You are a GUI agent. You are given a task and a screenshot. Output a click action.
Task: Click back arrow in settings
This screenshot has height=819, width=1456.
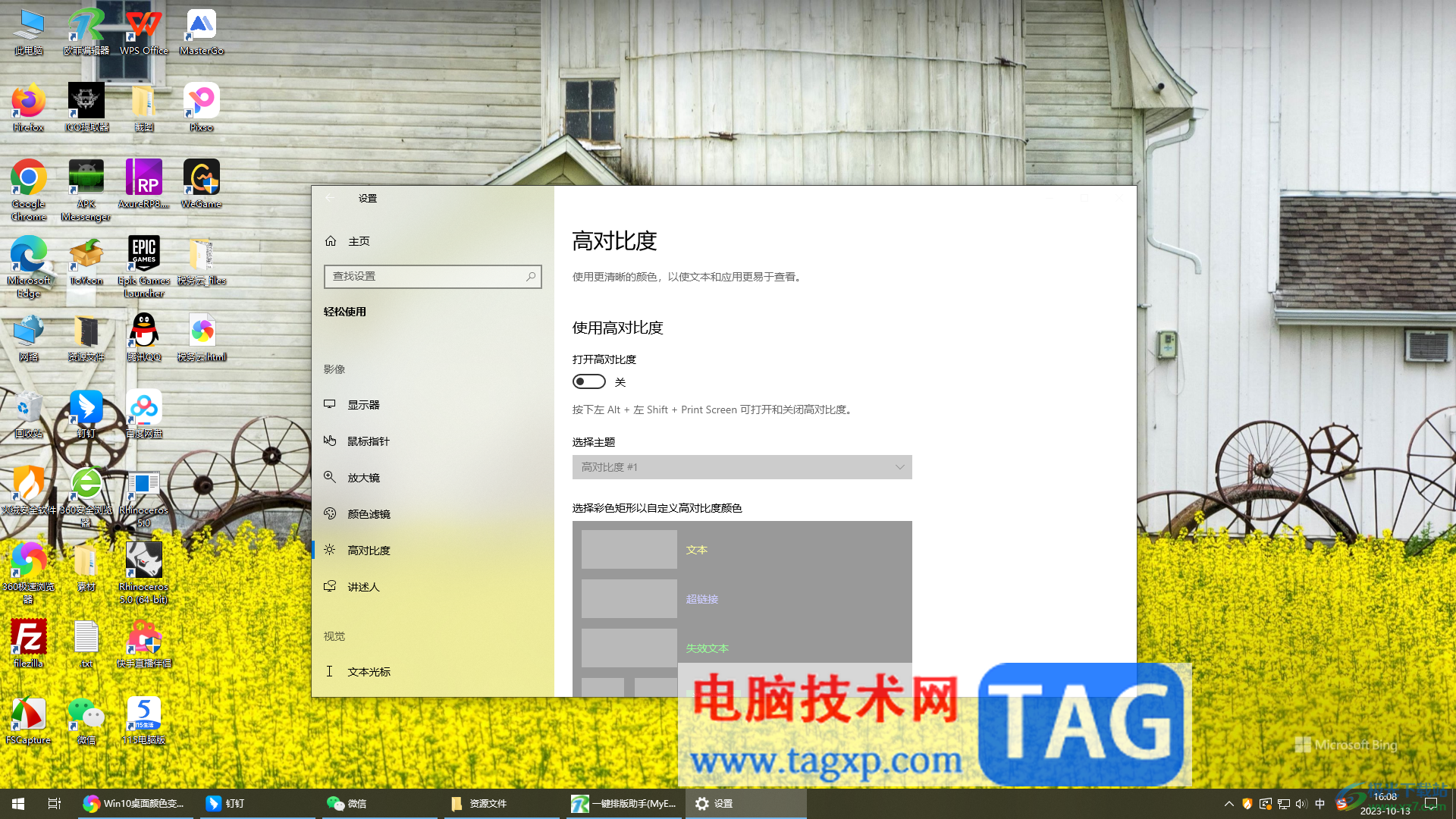330,198
